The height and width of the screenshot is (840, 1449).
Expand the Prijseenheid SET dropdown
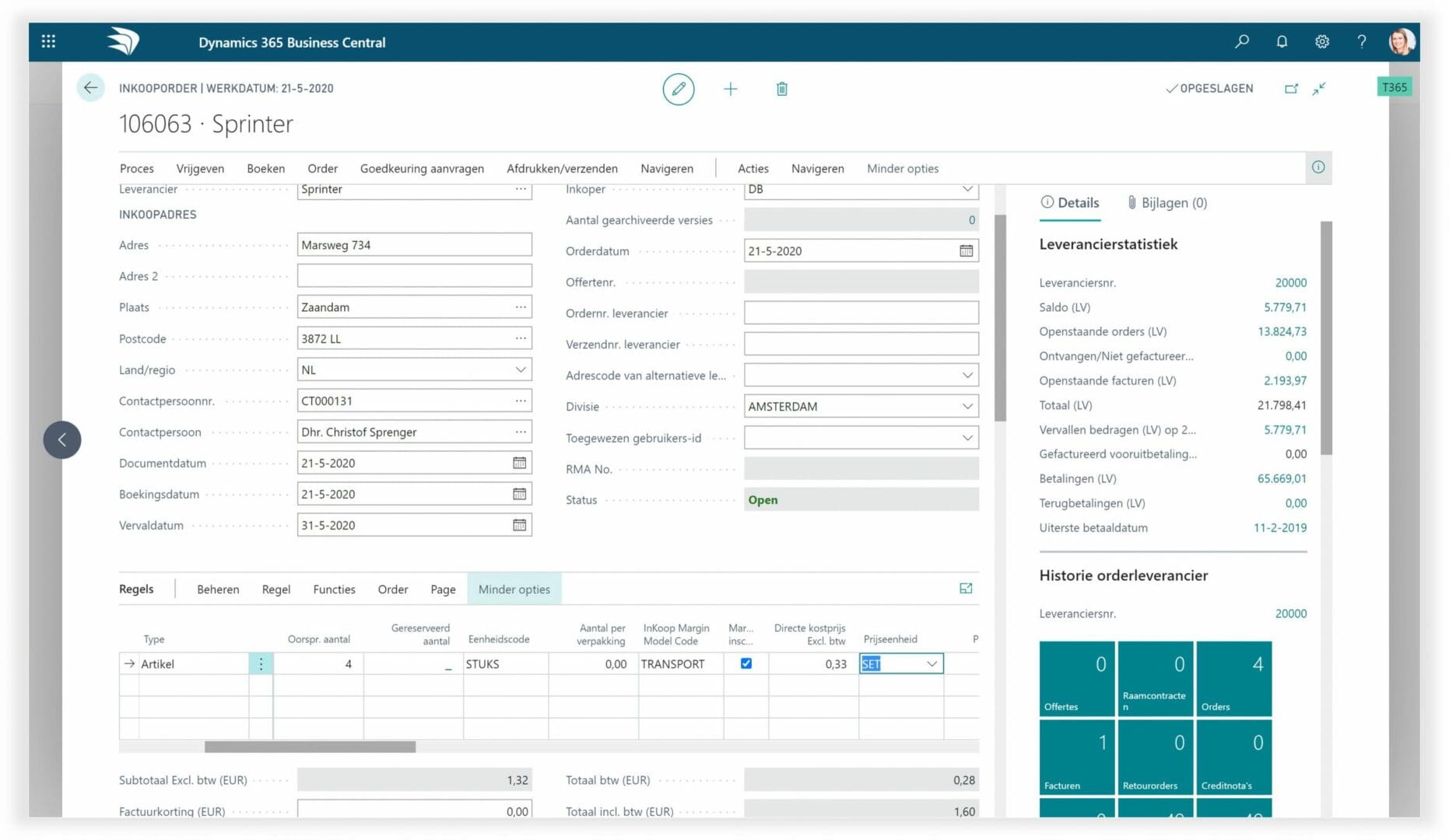click(931, 663)
